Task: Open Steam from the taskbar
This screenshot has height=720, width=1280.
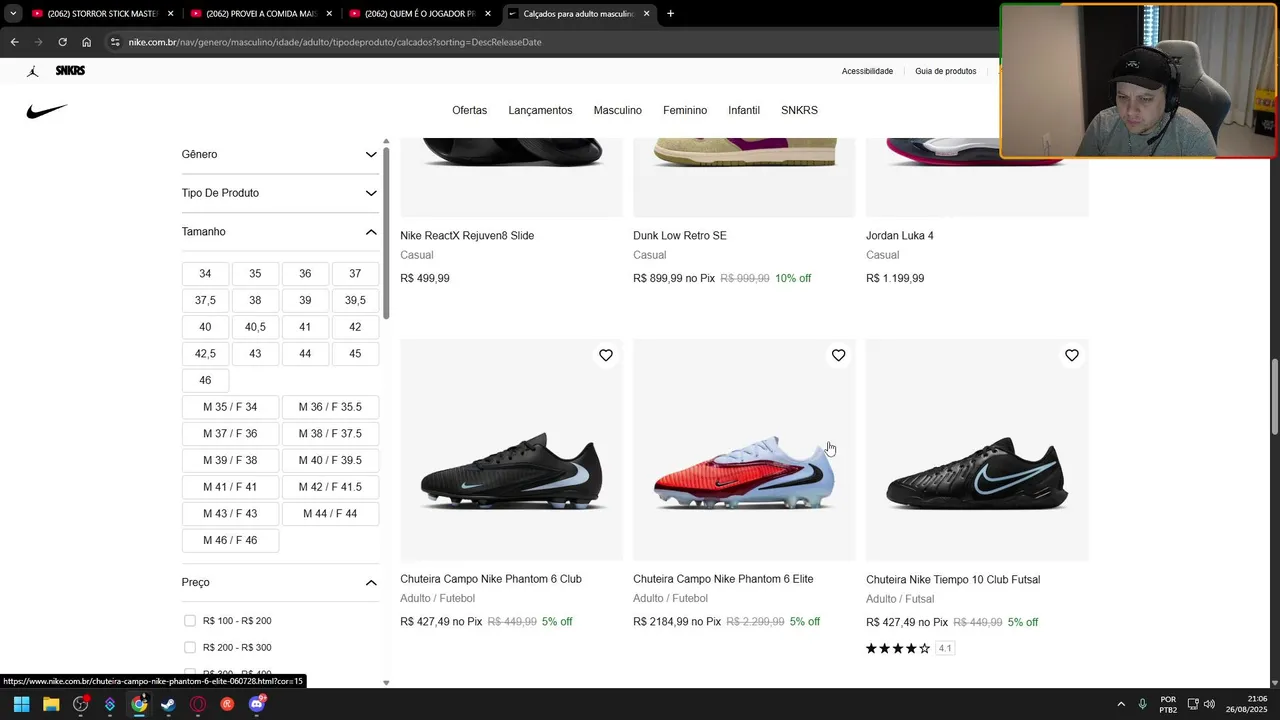Action: [168, 704]
